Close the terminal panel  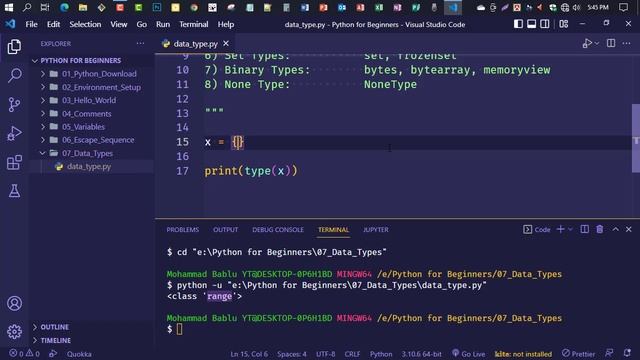click(x=629, y=229)
